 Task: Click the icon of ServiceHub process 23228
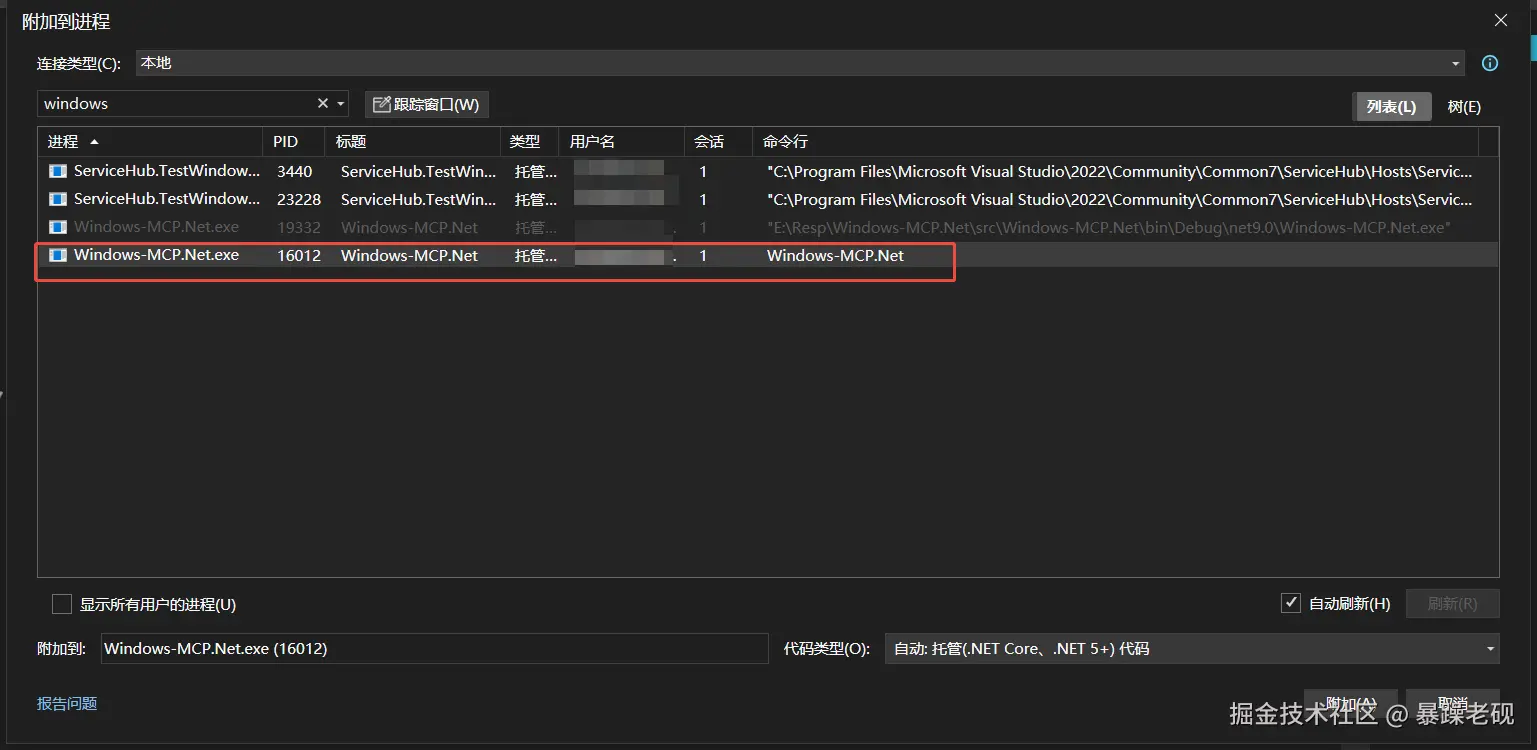click(x=58, y=199)
